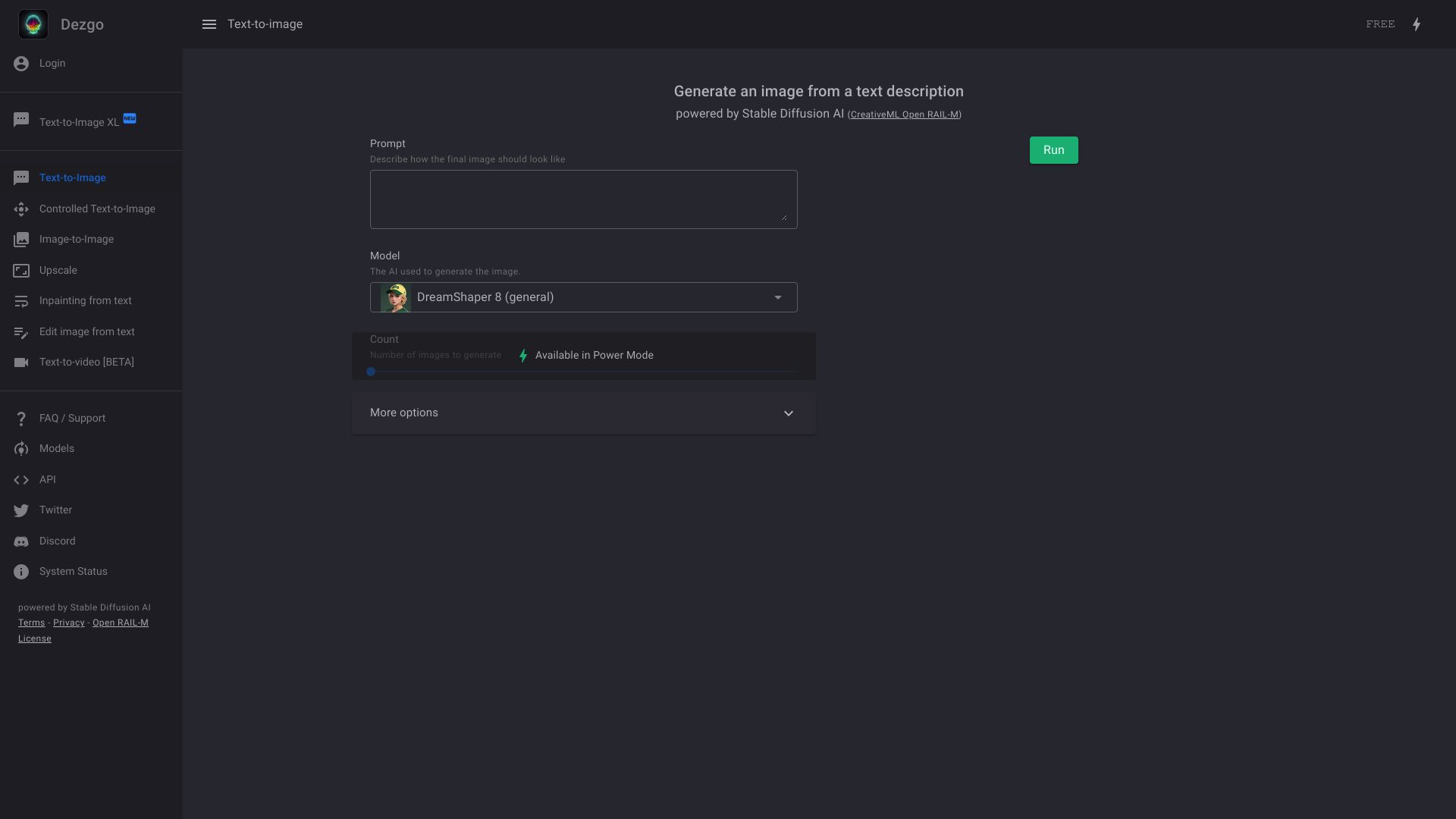Image resolution: width=1456 pixels, height=819 pixels.
Task: Select Inpainting from text menu item
Action: coord(85,301)
